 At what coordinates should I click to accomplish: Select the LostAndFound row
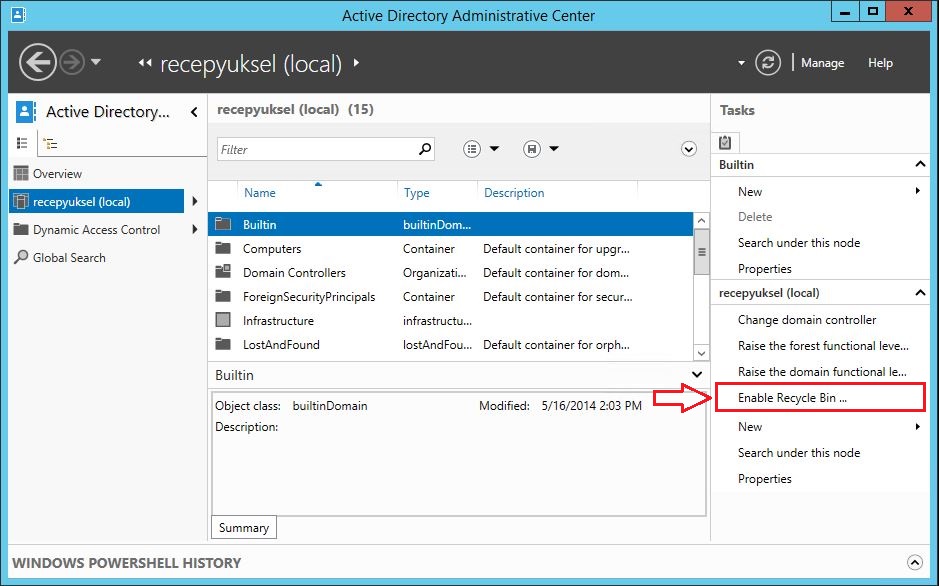(x=450, y=344)
